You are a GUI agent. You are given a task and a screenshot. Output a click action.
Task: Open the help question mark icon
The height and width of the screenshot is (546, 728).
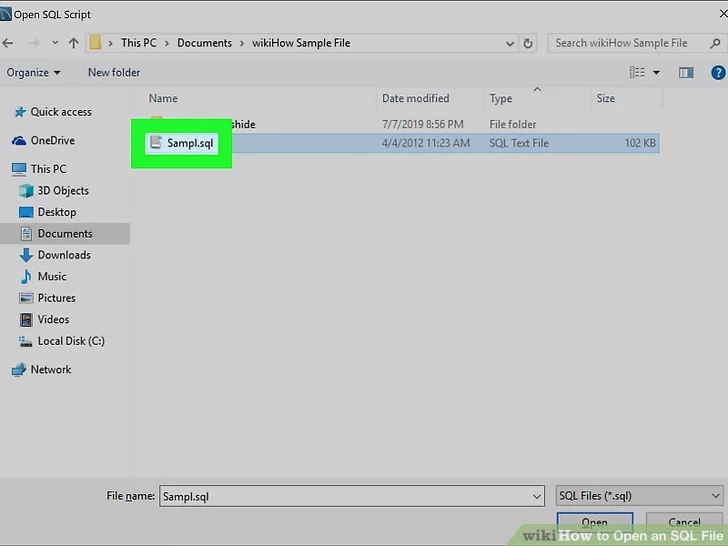click(x=717, y=72)
